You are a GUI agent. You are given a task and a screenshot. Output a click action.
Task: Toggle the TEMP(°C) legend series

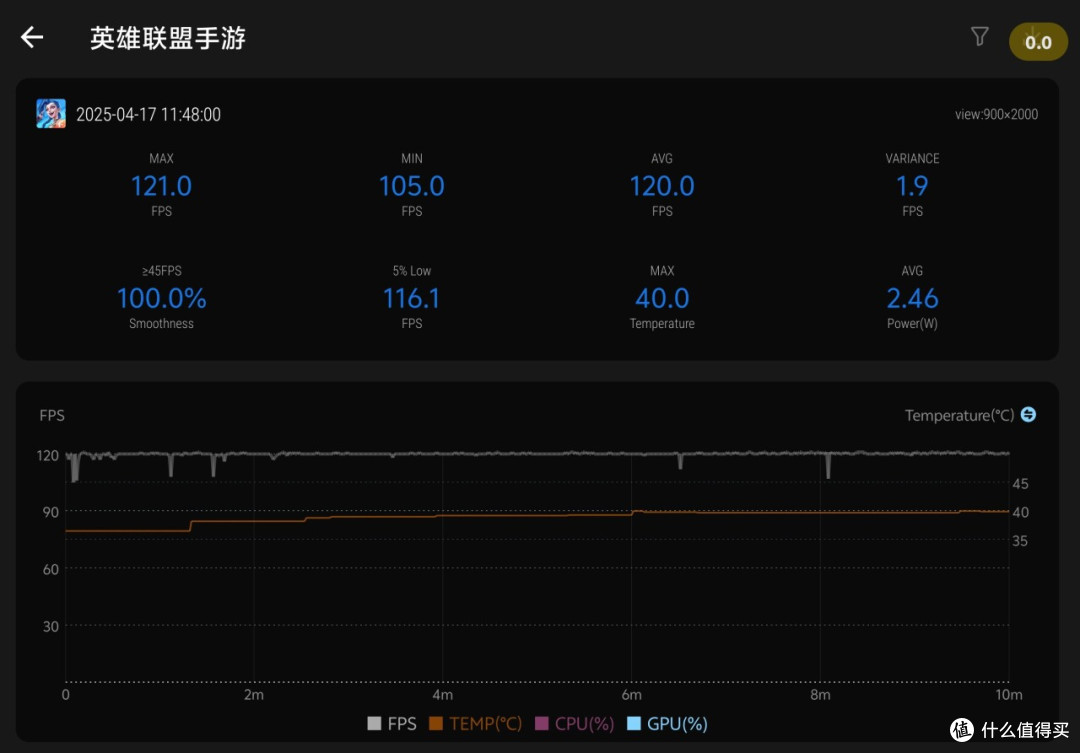[475, 723]
